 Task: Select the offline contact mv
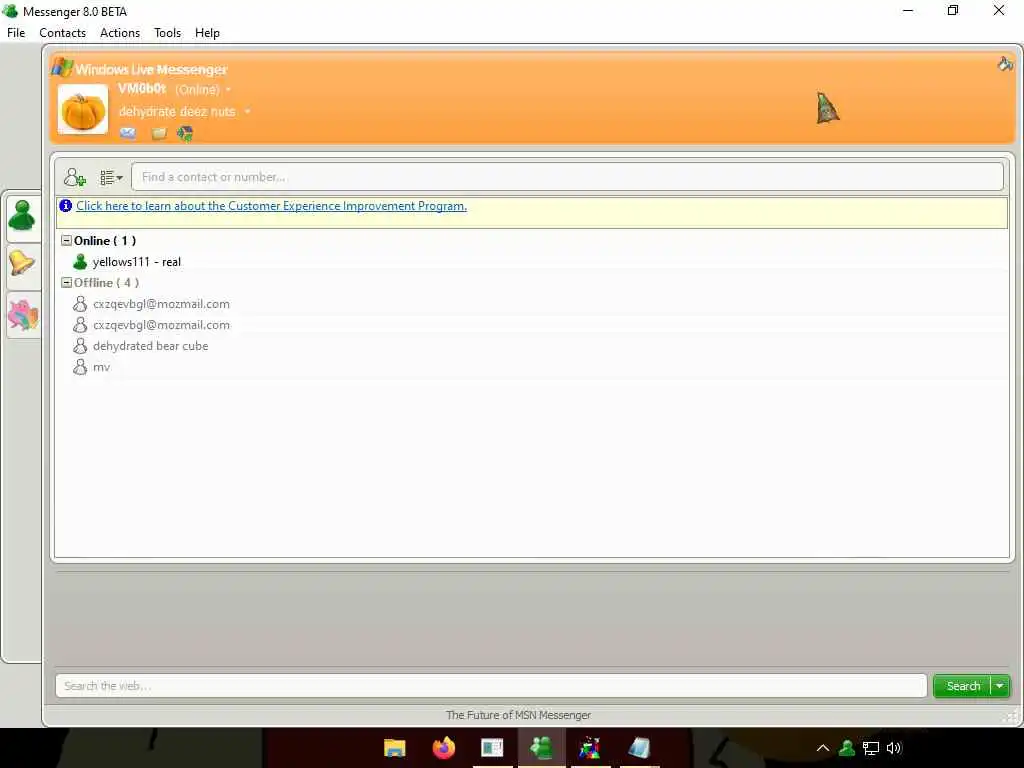(x=101, y=367)
